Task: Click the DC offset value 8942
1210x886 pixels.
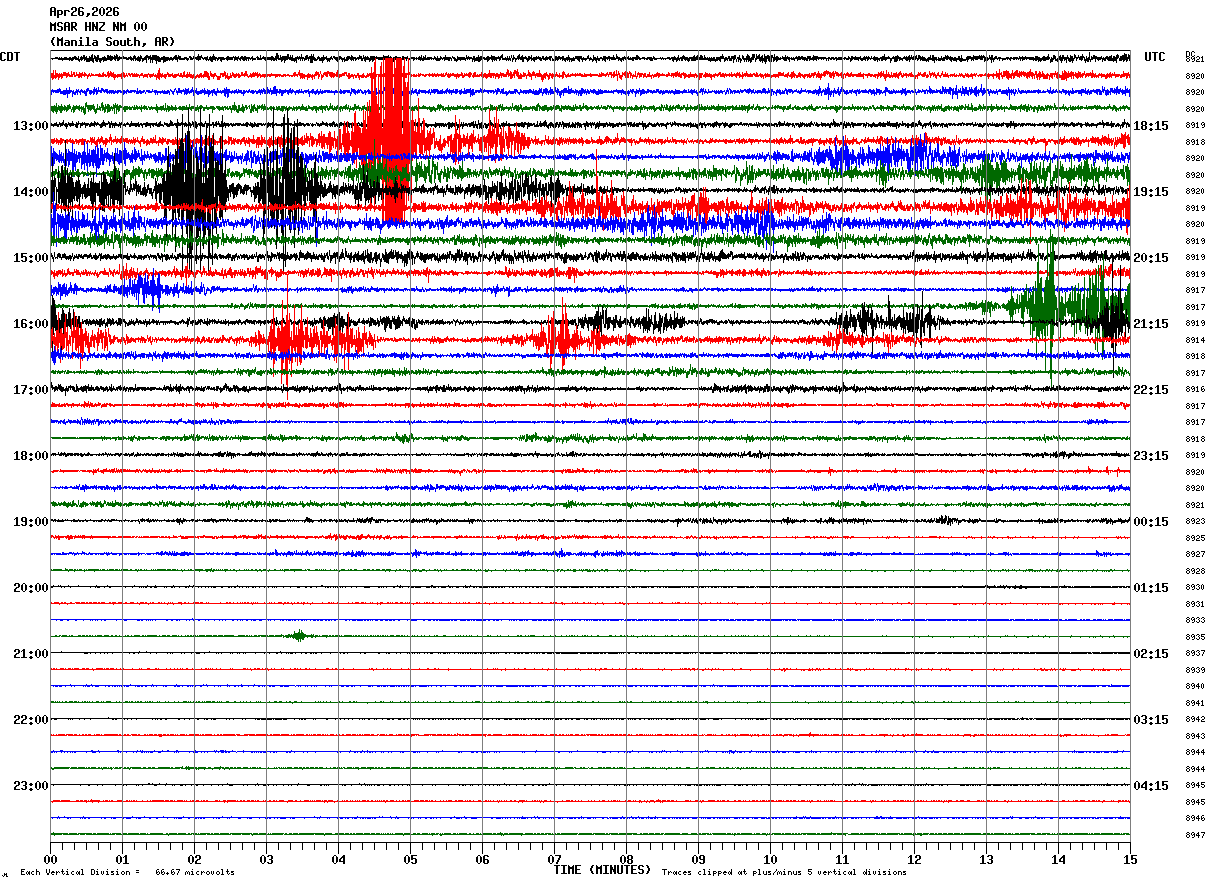Action: pos(1195,719)
